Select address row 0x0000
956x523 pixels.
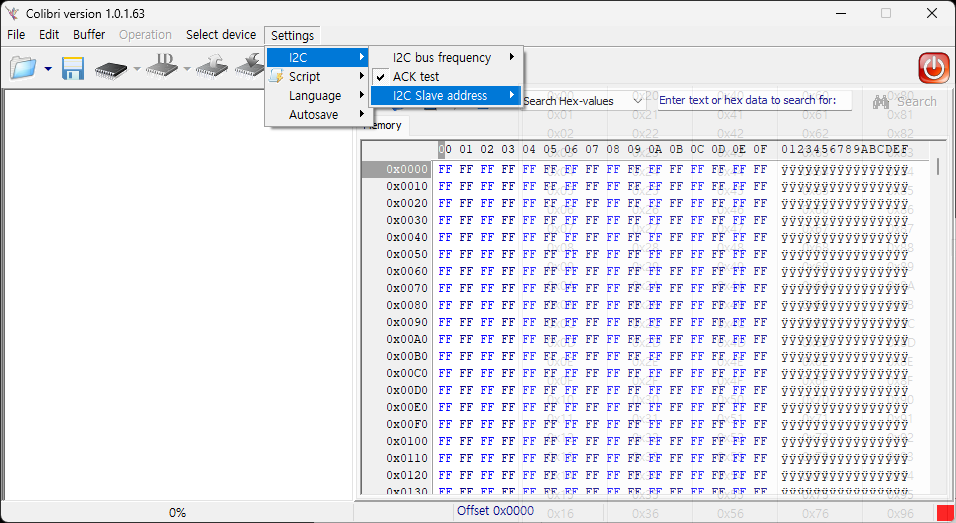(407, 169)
